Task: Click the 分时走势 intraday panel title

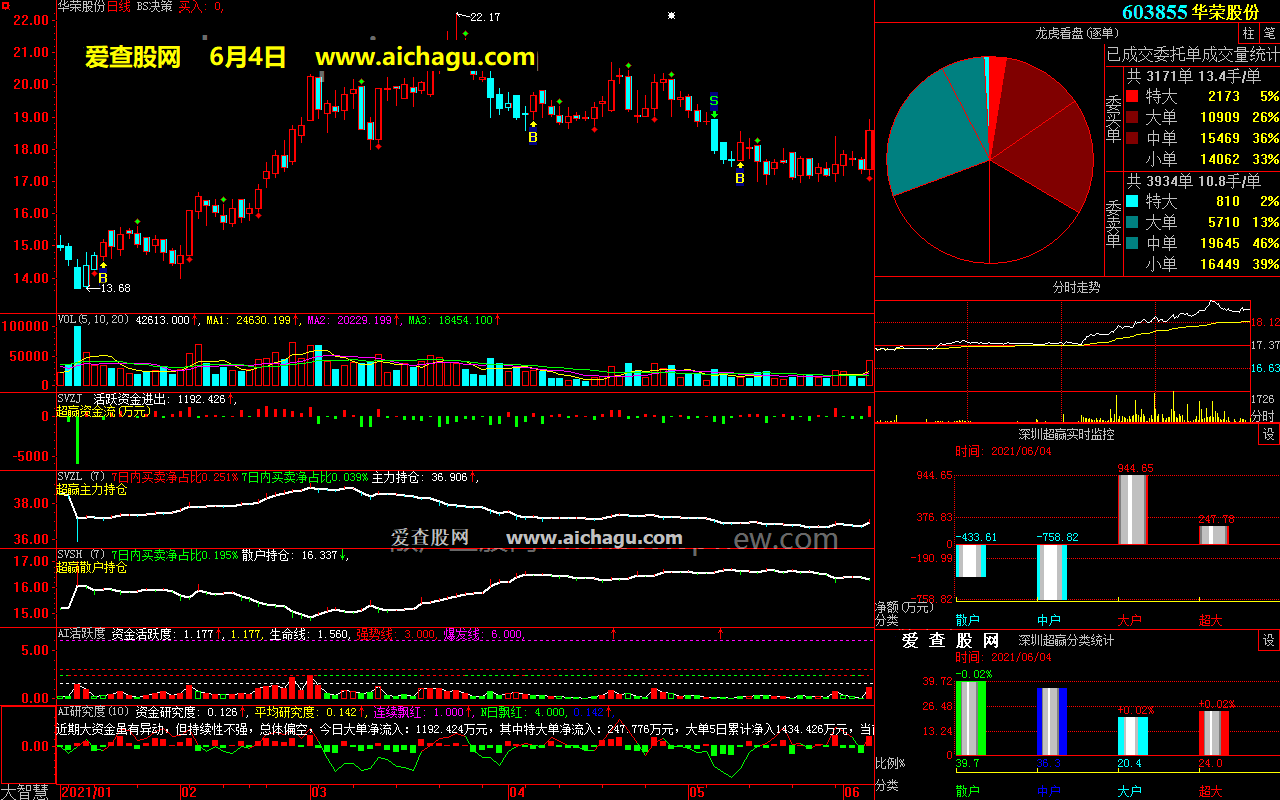Action: tap(1076, 287)
